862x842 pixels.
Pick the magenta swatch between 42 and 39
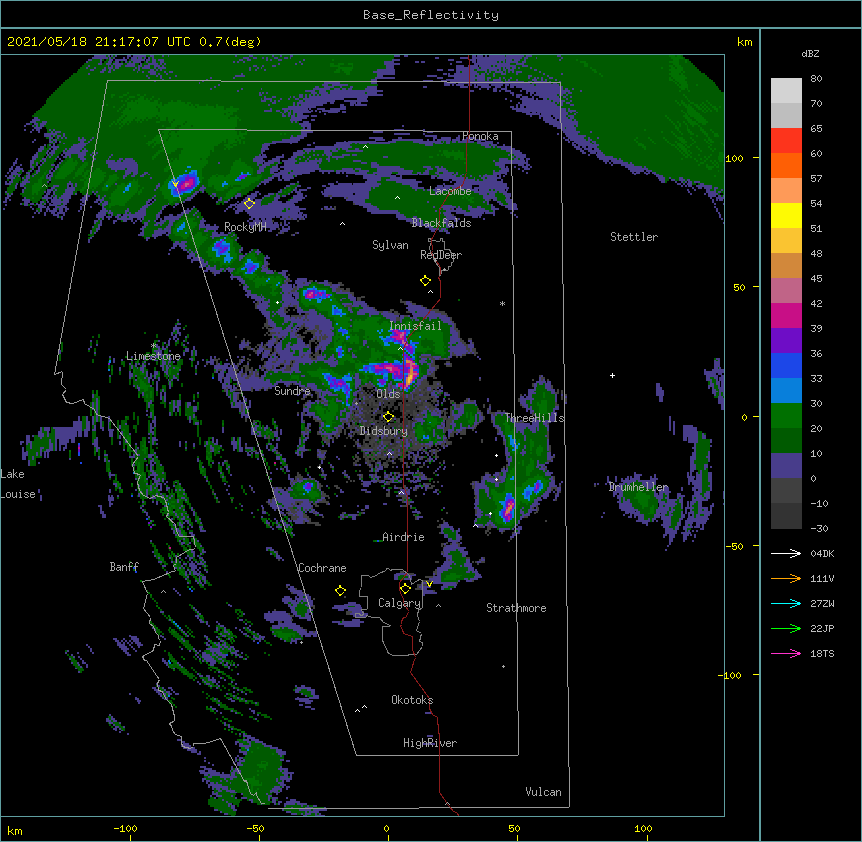coord(786,315)
